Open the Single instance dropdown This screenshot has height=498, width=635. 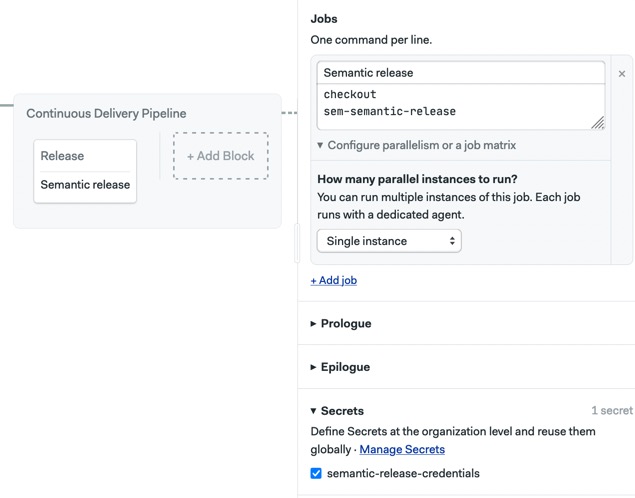pyautogui.click(x=389, y=241)
